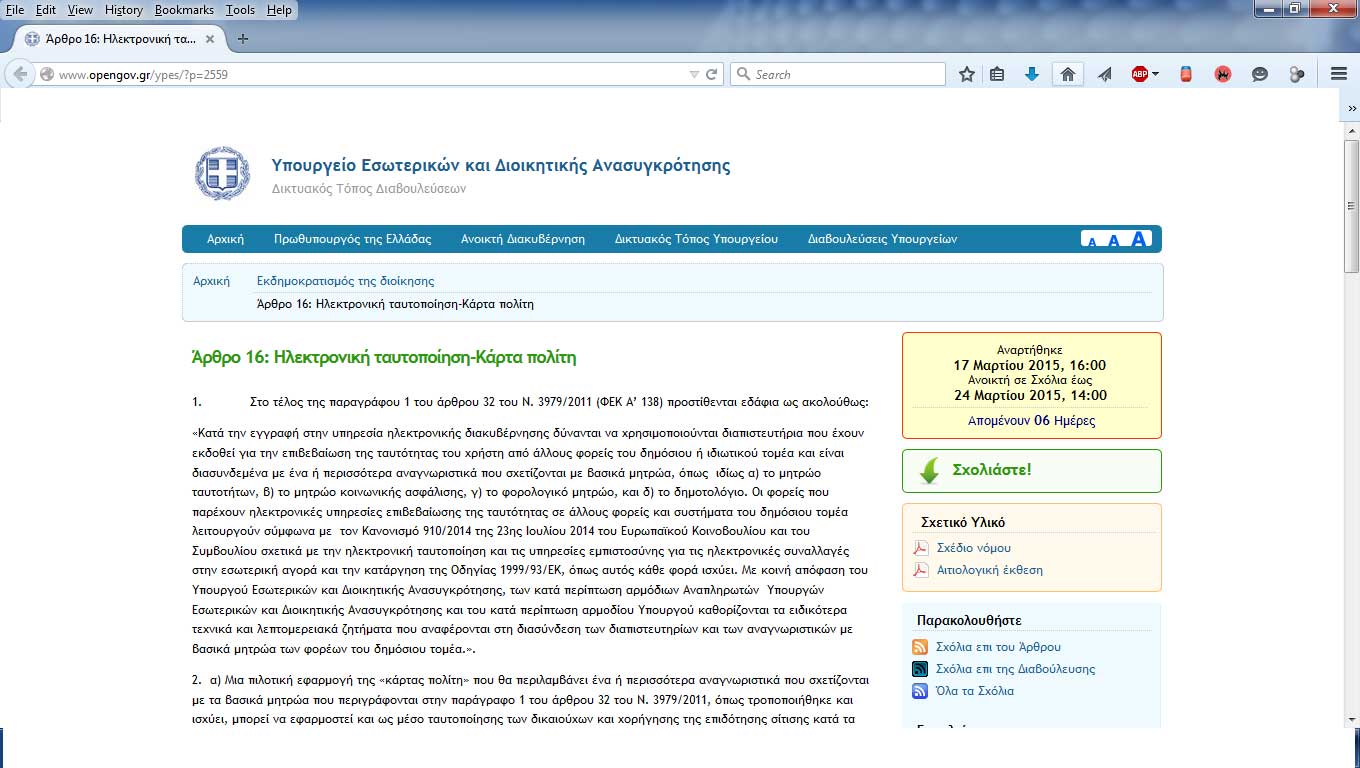Click the paper plane send icon

1105,74
